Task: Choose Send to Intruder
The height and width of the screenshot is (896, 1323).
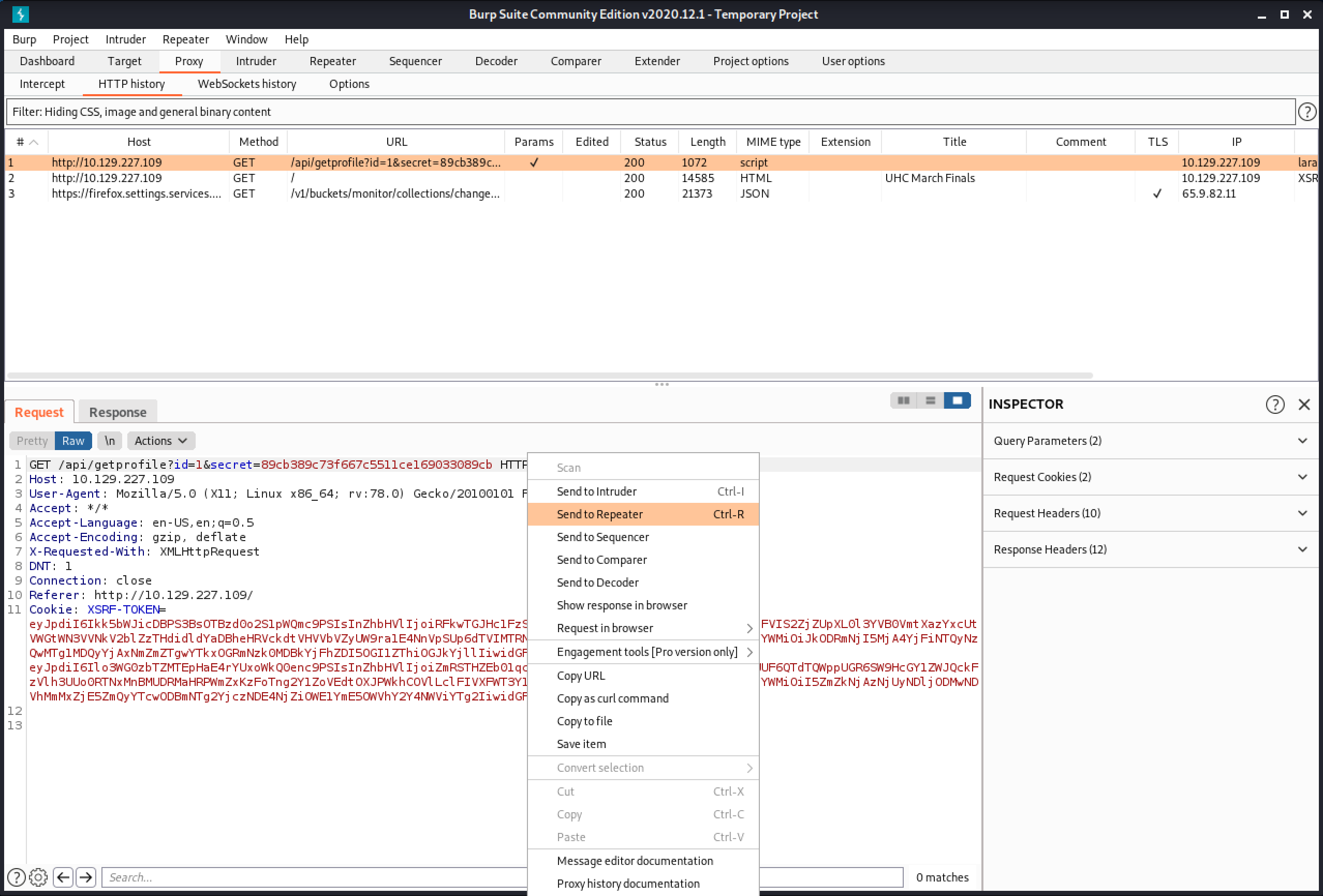Action: (643, 491)
